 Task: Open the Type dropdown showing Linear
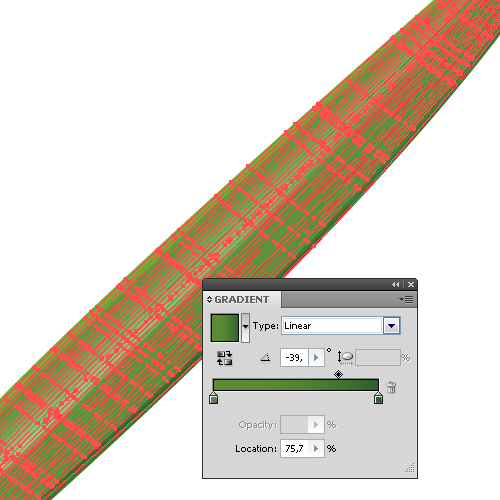[x=341, y=326]
